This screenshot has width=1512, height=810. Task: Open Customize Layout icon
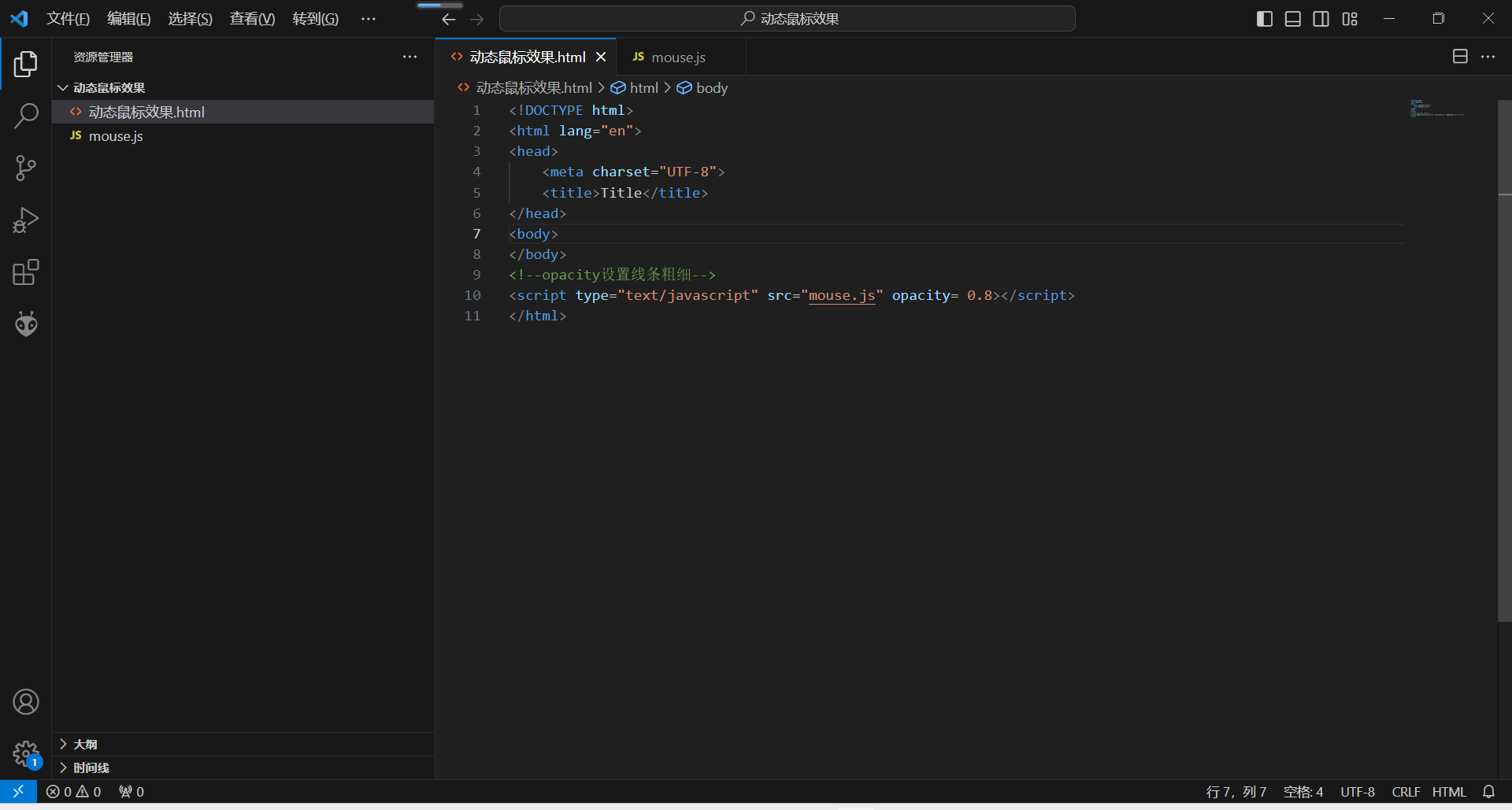(1350, 19)
